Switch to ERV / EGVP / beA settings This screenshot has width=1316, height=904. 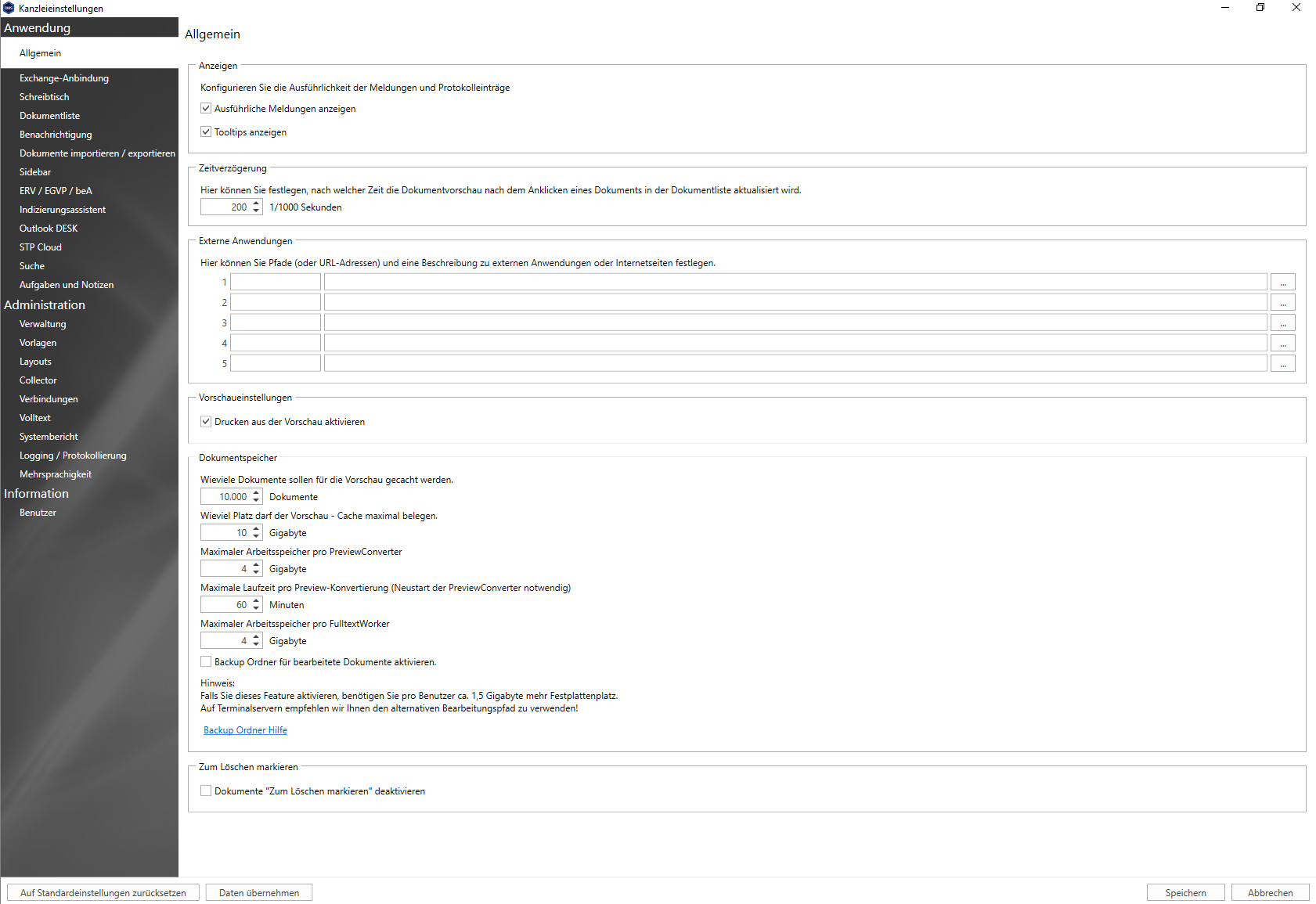[56, 190]
